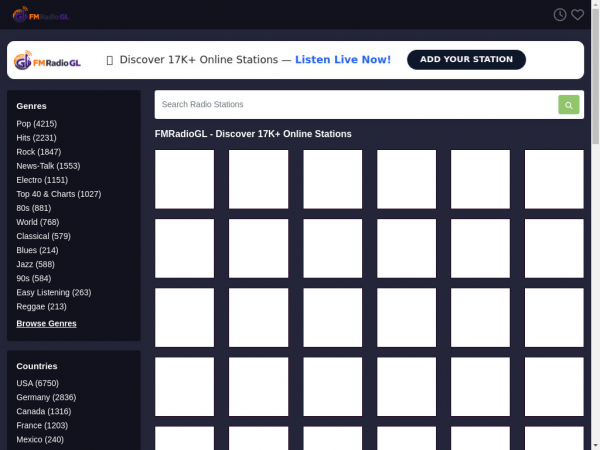Focus the Search Radio Stations field
600x450 pixels.
pyautogui.click(x=355, y=104)
